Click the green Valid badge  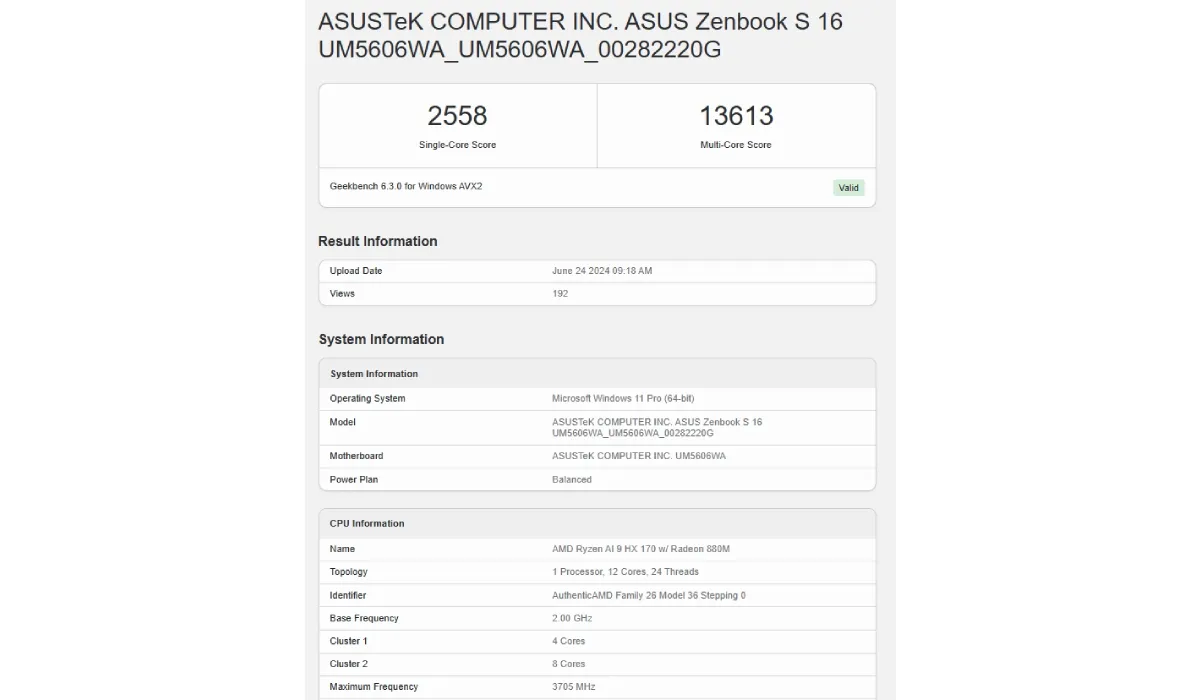(849, 187)
